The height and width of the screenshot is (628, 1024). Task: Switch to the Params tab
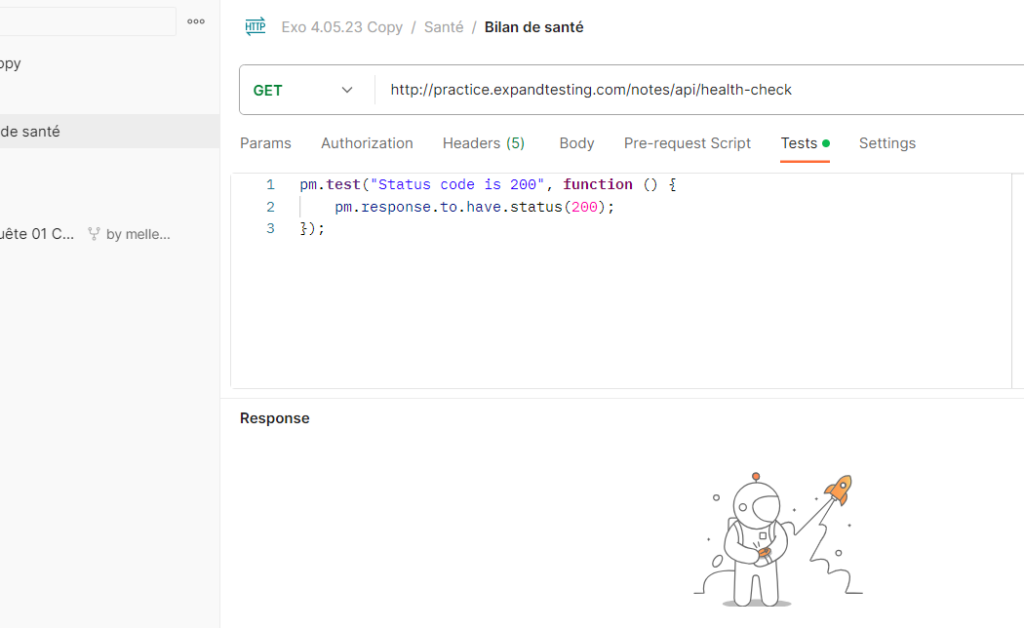point(265,143)
